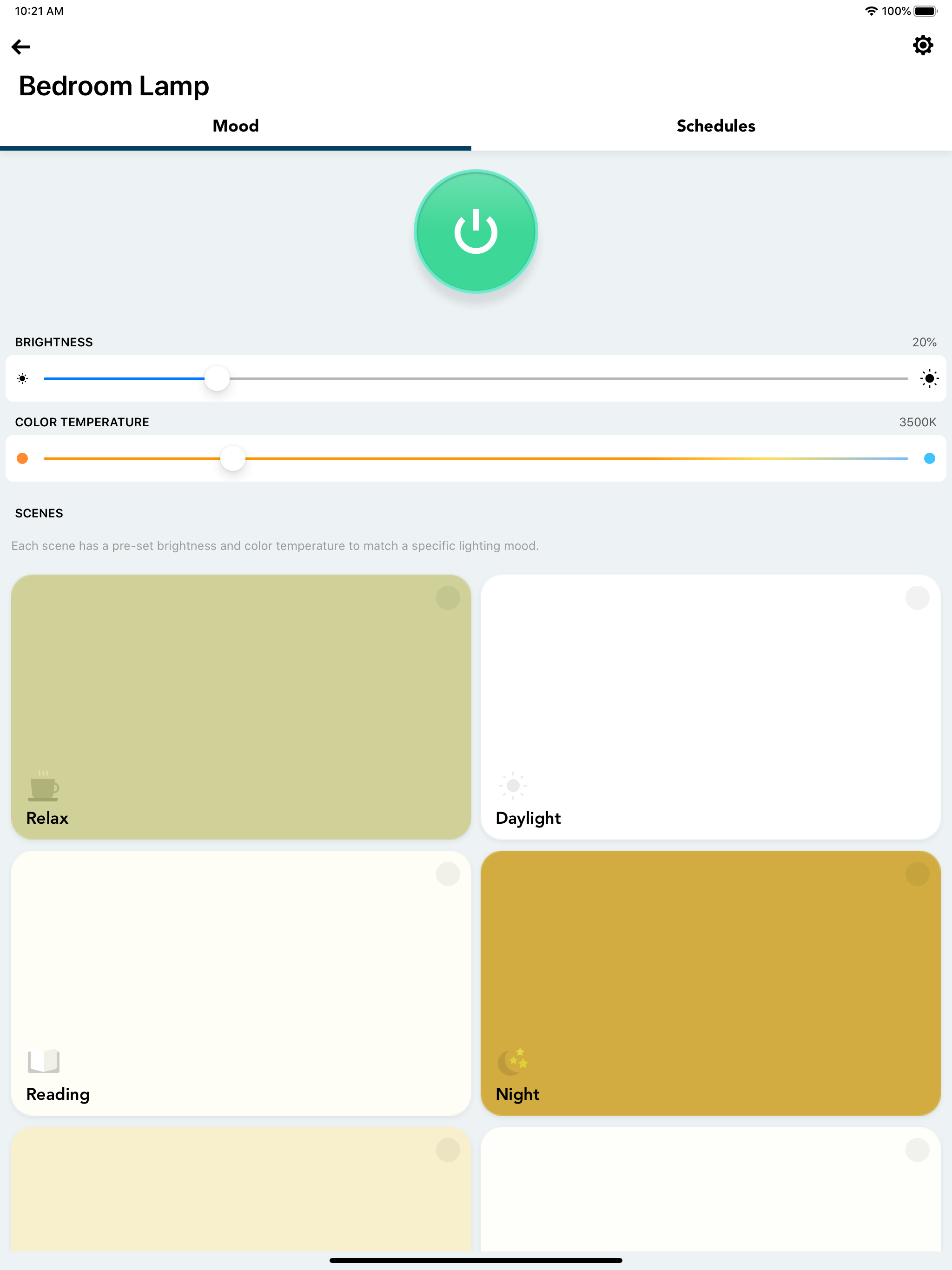
Task: Click the SCENES heading
Action: point(39,513)
